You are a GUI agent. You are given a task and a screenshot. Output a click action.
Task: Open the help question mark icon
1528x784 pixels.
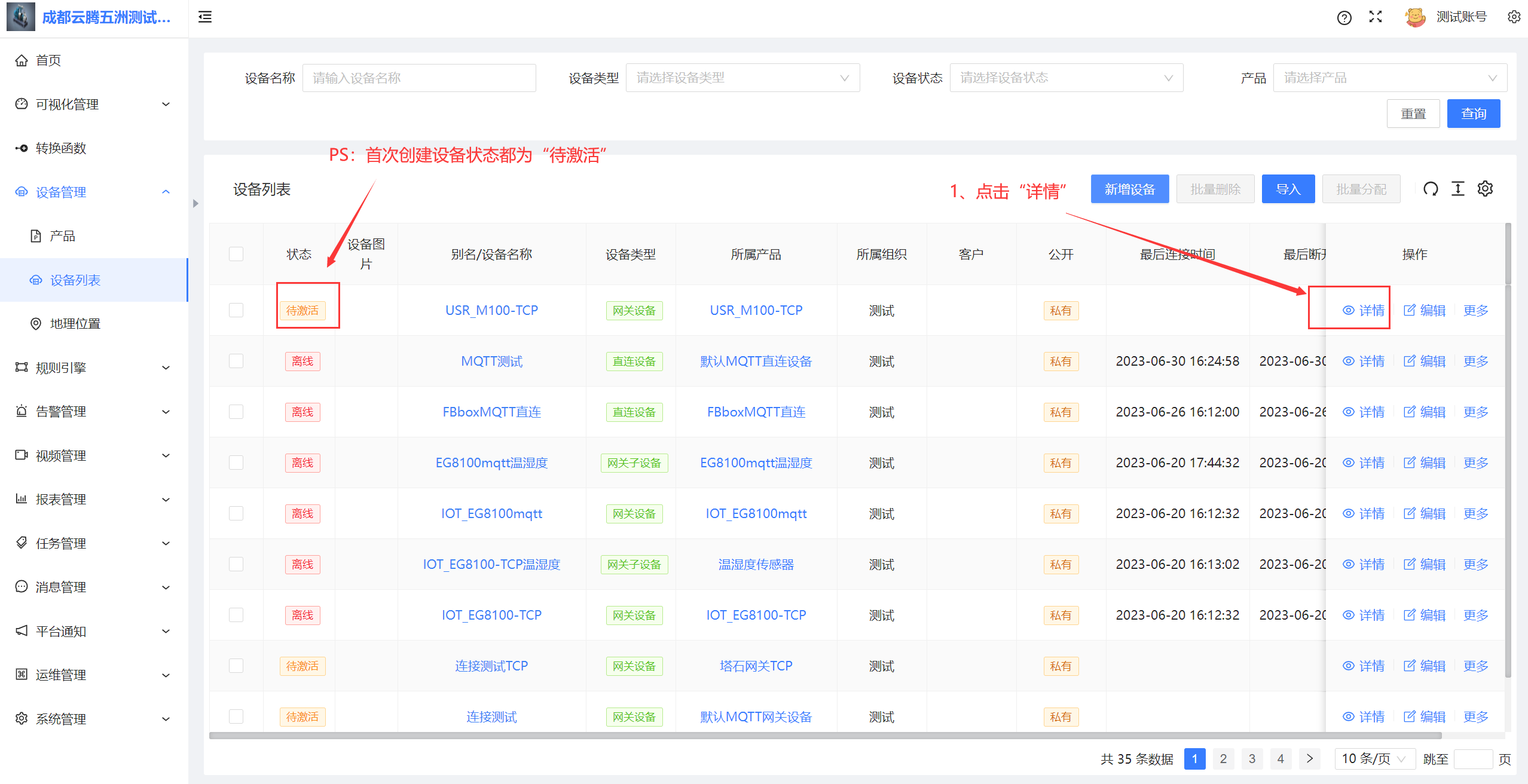point(1344,17)
